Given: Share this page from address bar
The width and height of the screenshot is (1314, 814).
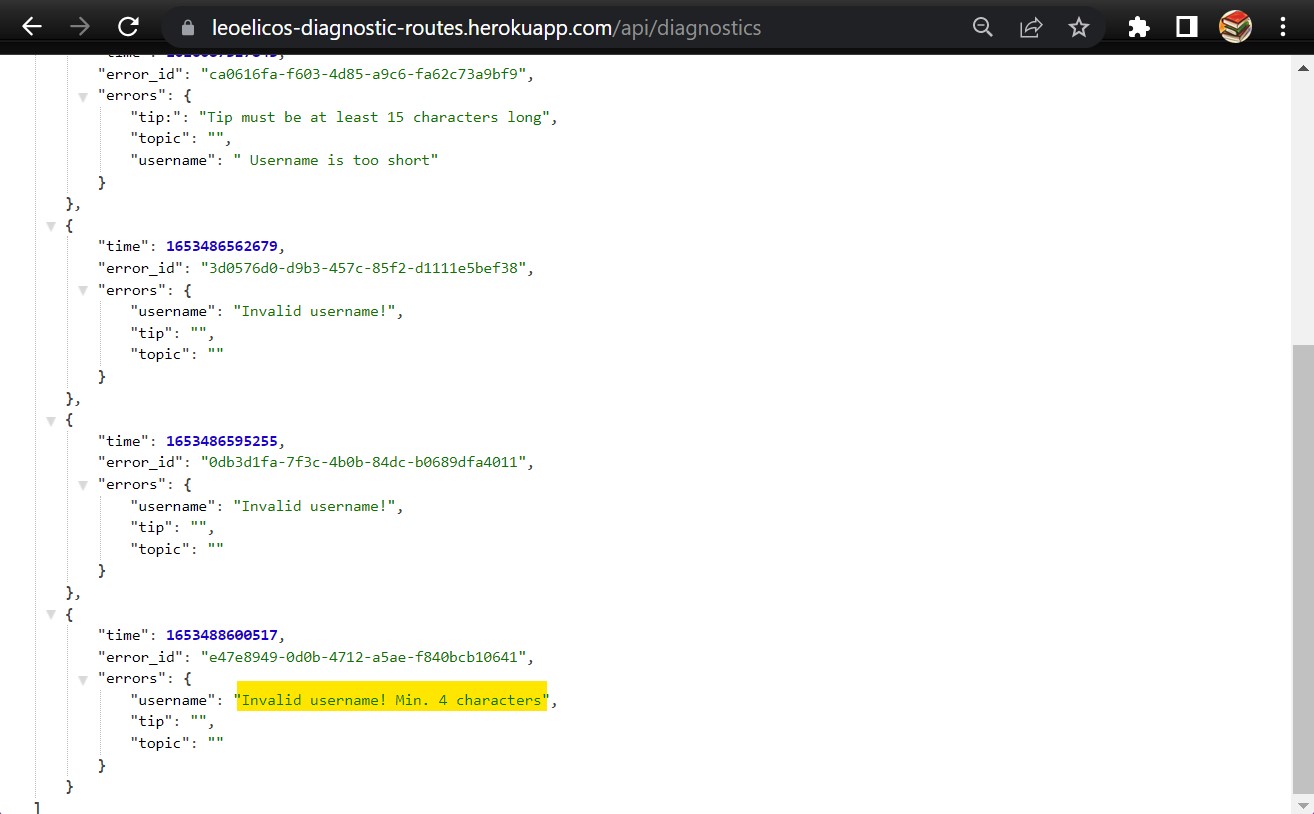Looking at the screenshot, I should [1031, 28].
